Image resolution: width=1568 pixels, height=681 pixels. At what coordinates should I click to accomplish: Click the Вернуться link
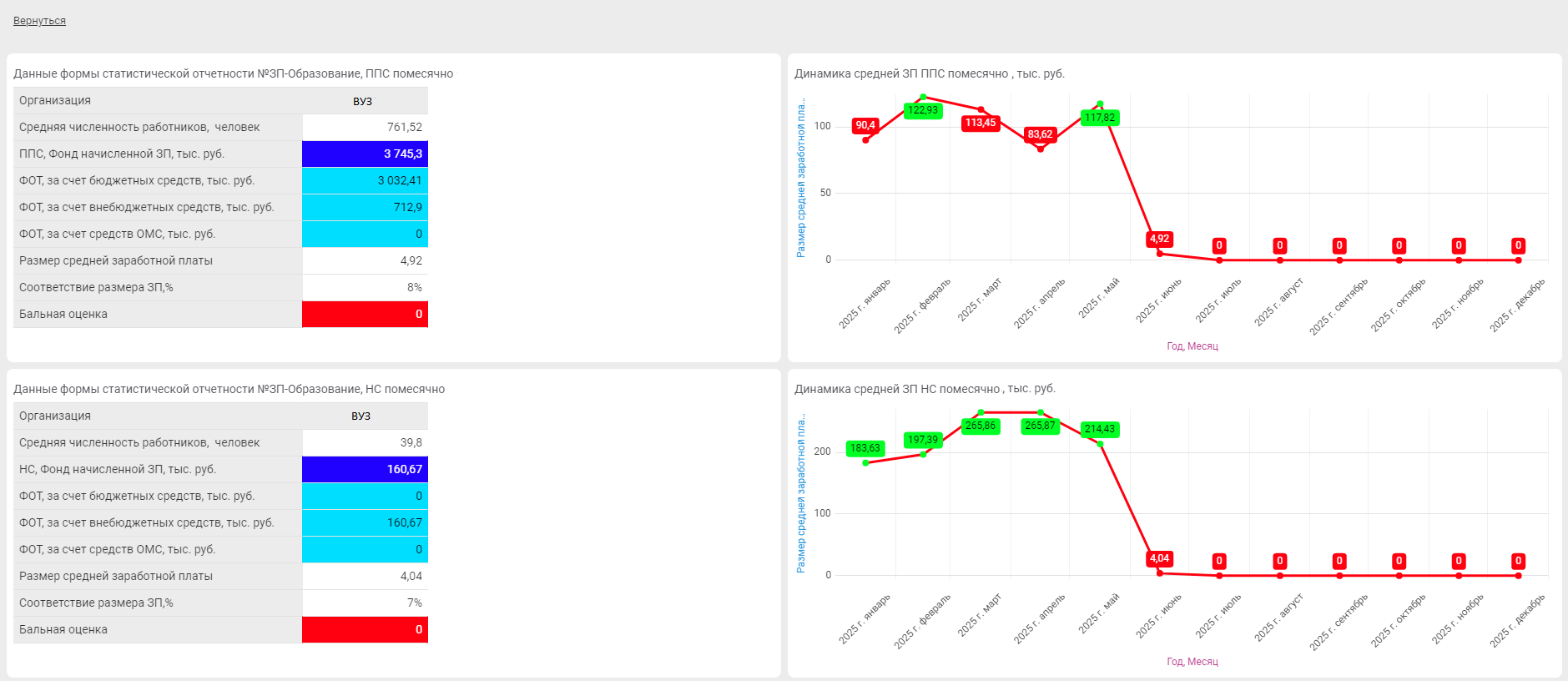click(x=39, y=21)
